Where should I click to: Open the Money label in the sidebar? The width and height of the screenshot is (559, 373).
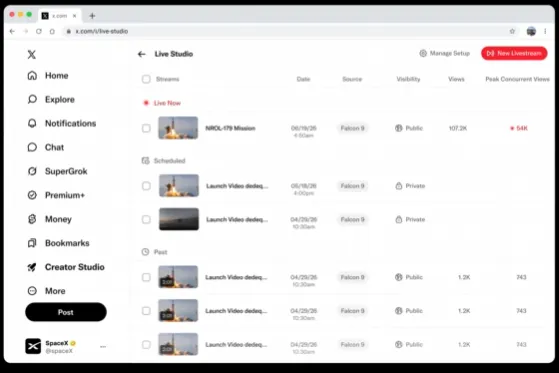(x=58, y=219)
